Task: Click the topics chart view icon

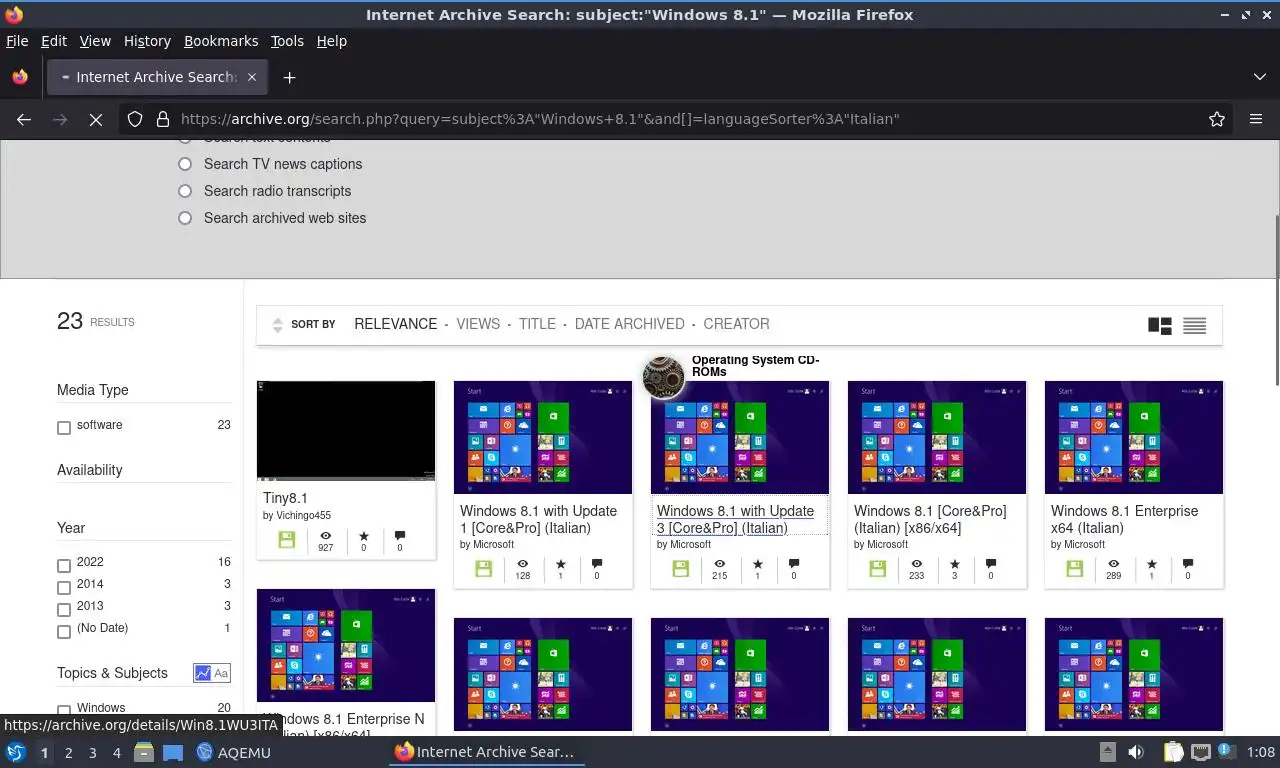Action: (x=203, y=673)
